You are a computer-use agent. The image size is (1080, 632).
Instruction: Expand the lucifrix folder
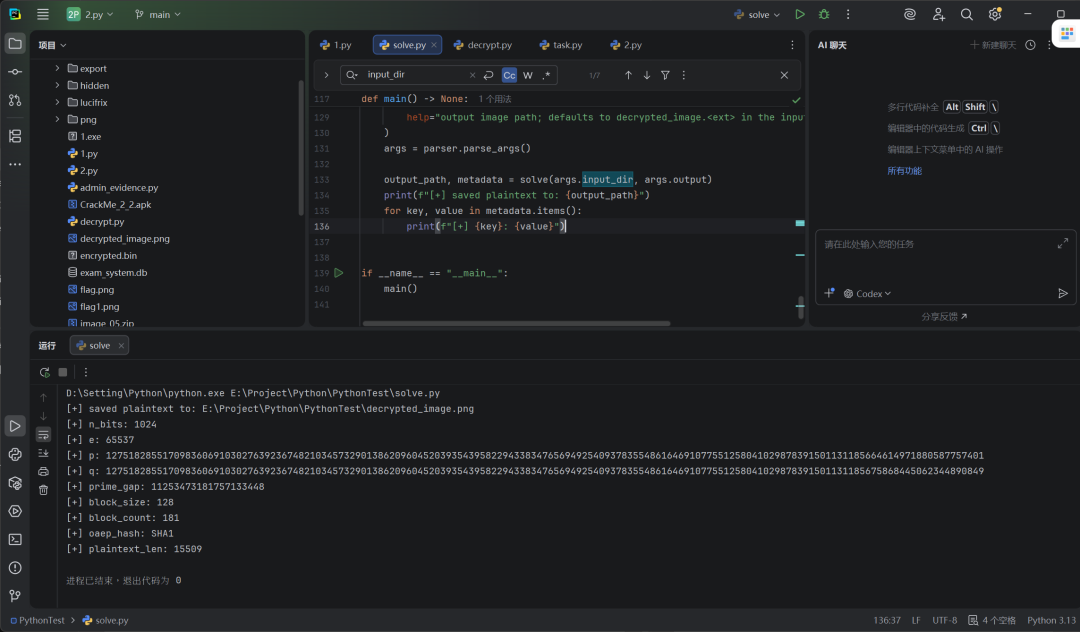coord(57,102)
